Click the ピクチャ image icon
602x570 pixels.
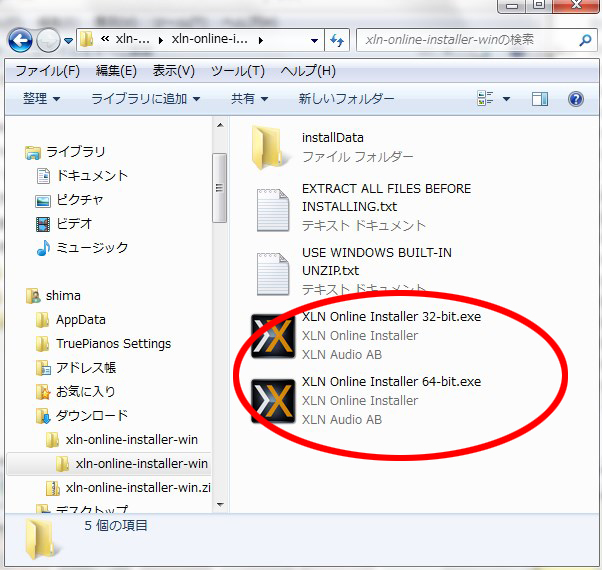[43, 201]
